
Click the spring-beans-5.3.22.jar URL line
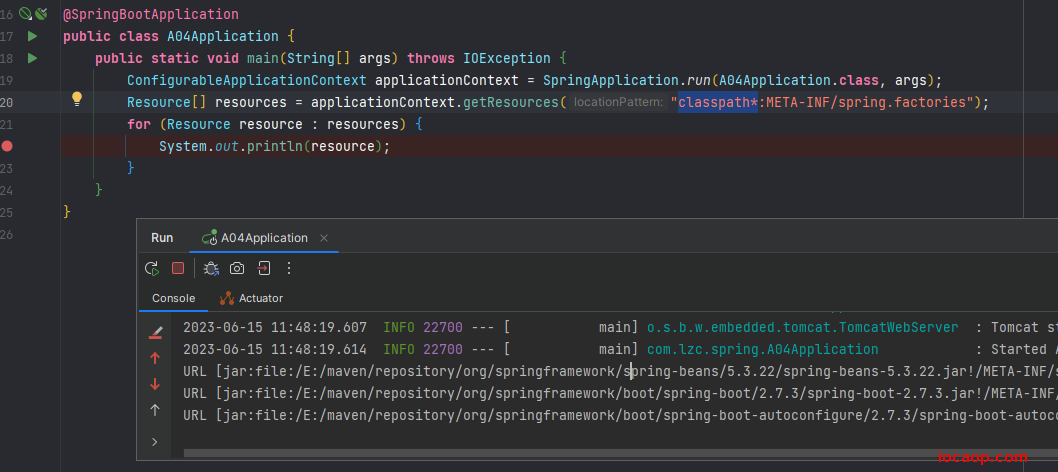tap(621, 371)
